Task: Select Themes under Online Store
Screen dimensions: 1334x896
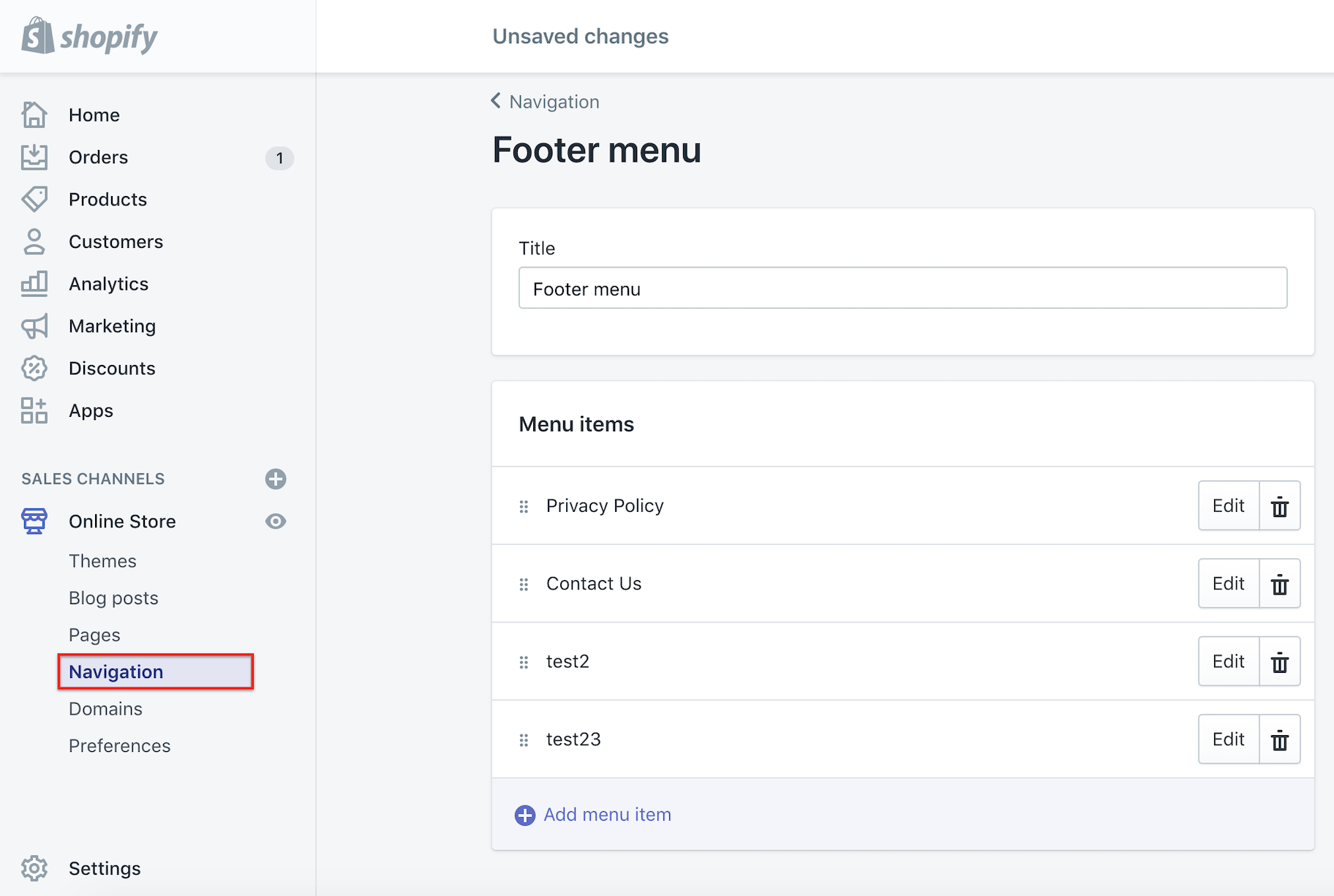Action: click(x=102, y=561)
